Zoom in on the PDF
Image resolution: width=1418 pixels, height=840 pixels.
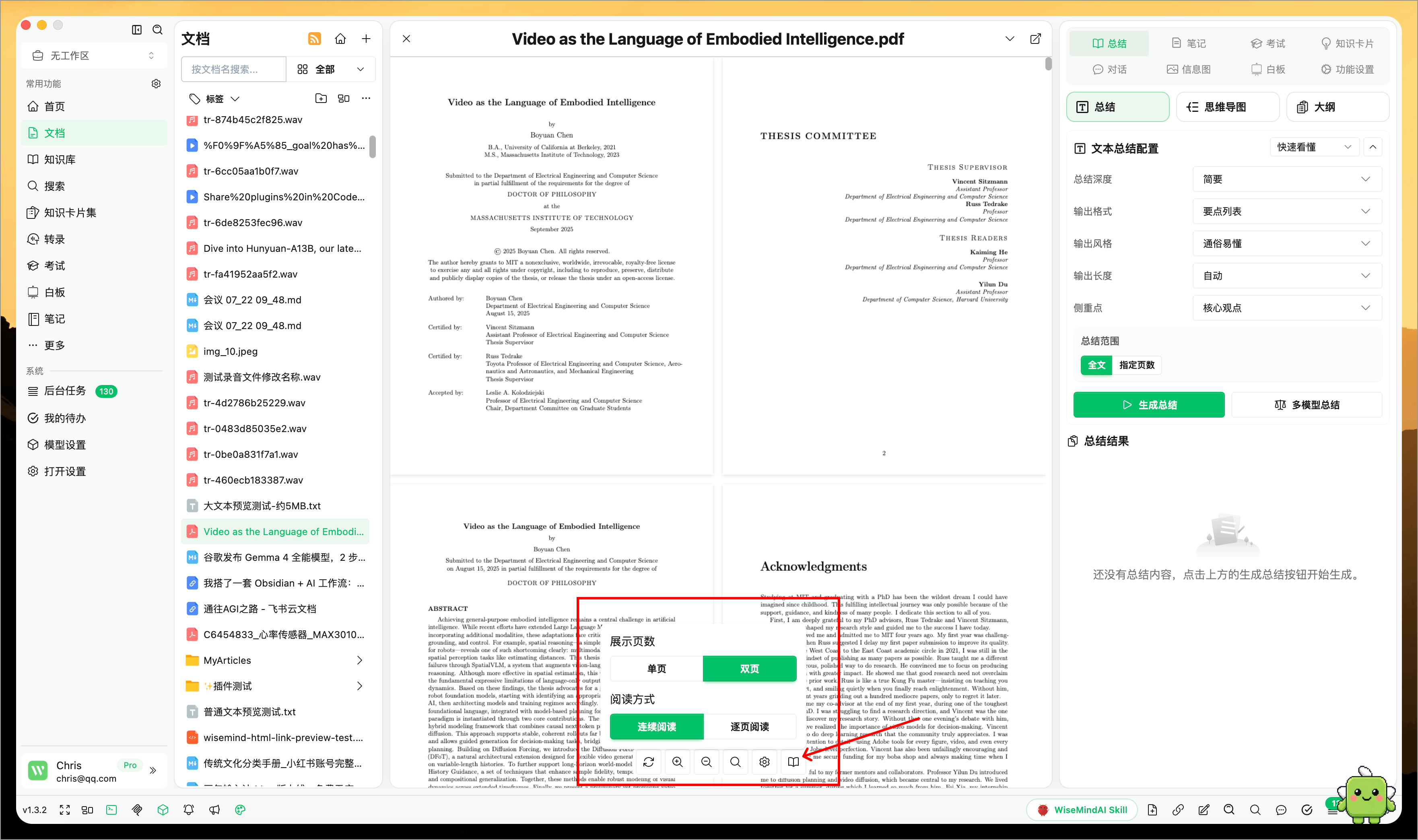tap(678, 762)
